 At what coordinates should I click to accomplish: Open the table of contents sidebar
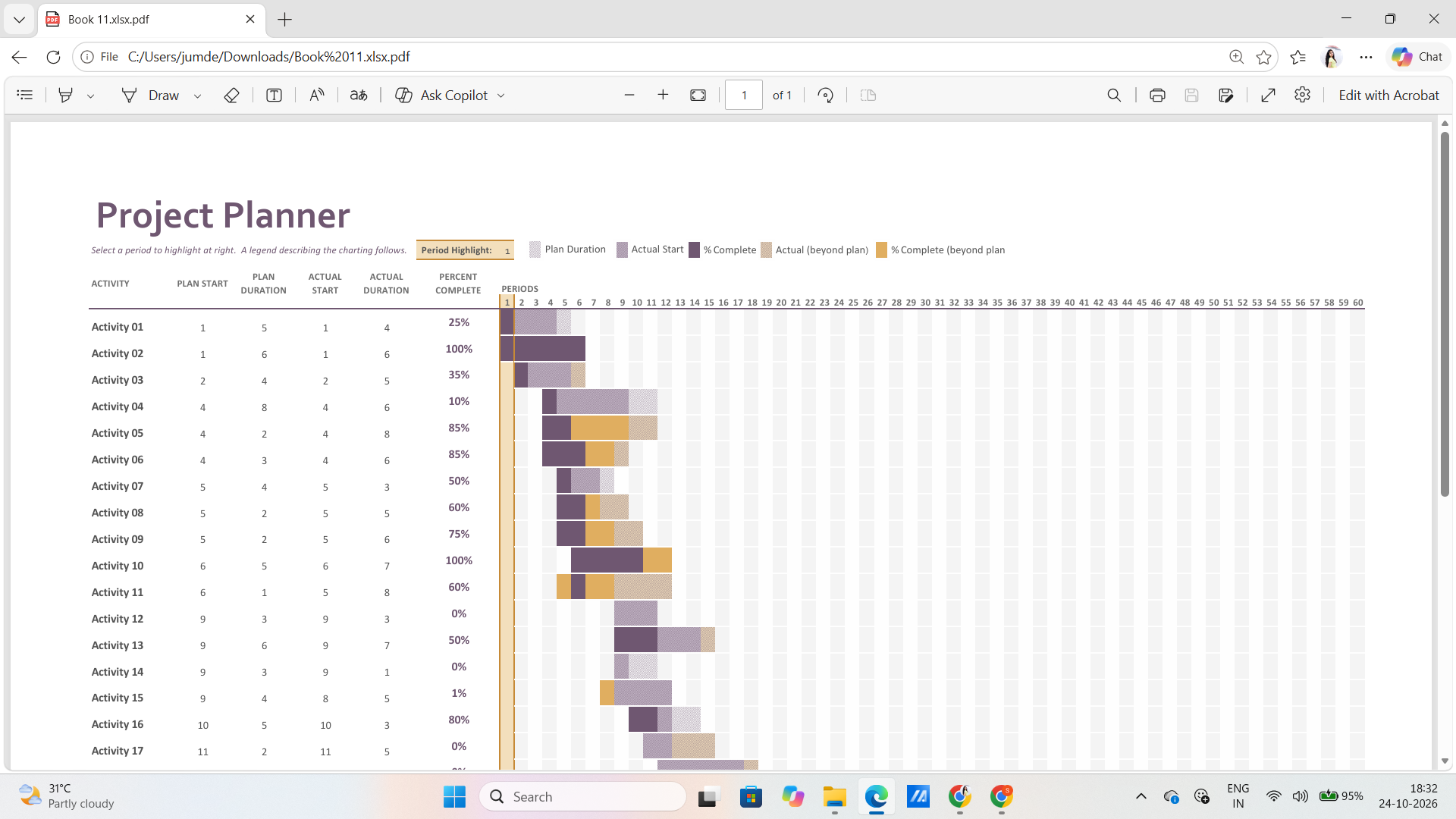click(25, 95)
